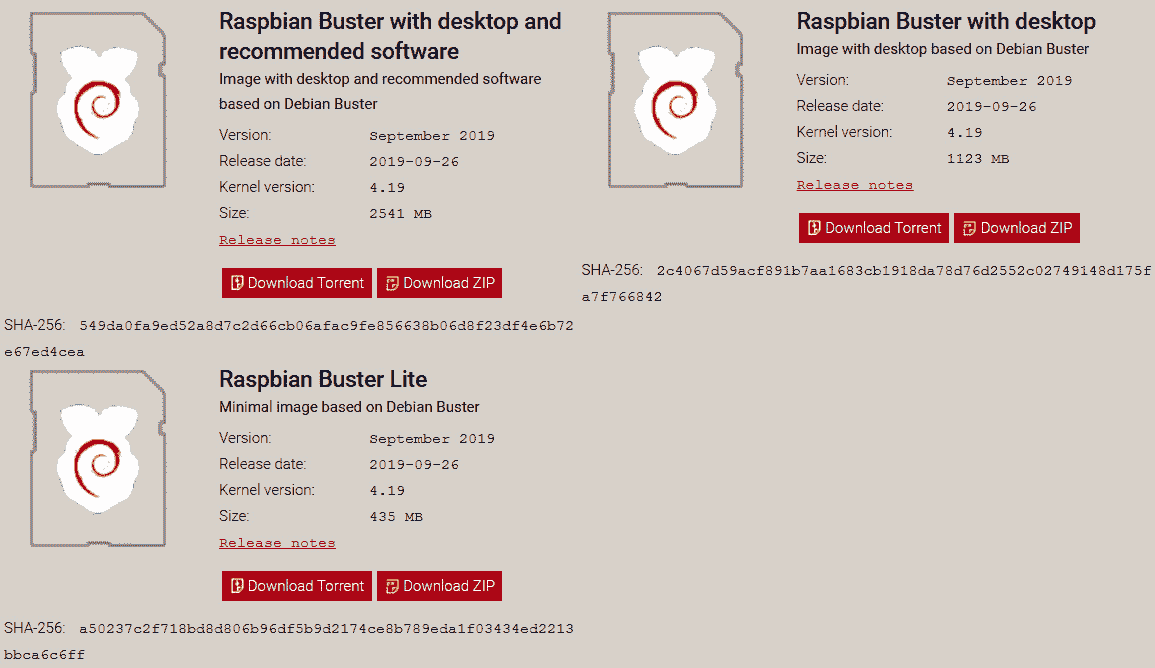Image resolution: width=1155 pixels, height=668 pixels.
Task: Click the ZIP icon in Raspbian Buster with desktop ZIP button
Action: pyautogui.click(x=969, y=227)
